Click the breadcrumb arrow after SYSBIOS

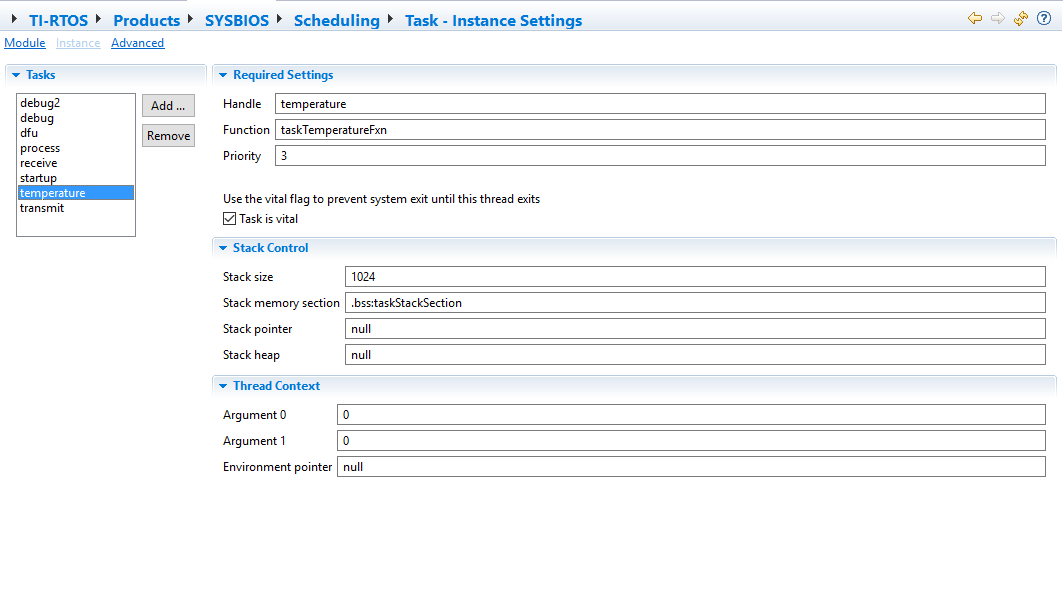[x=281, y=19]
